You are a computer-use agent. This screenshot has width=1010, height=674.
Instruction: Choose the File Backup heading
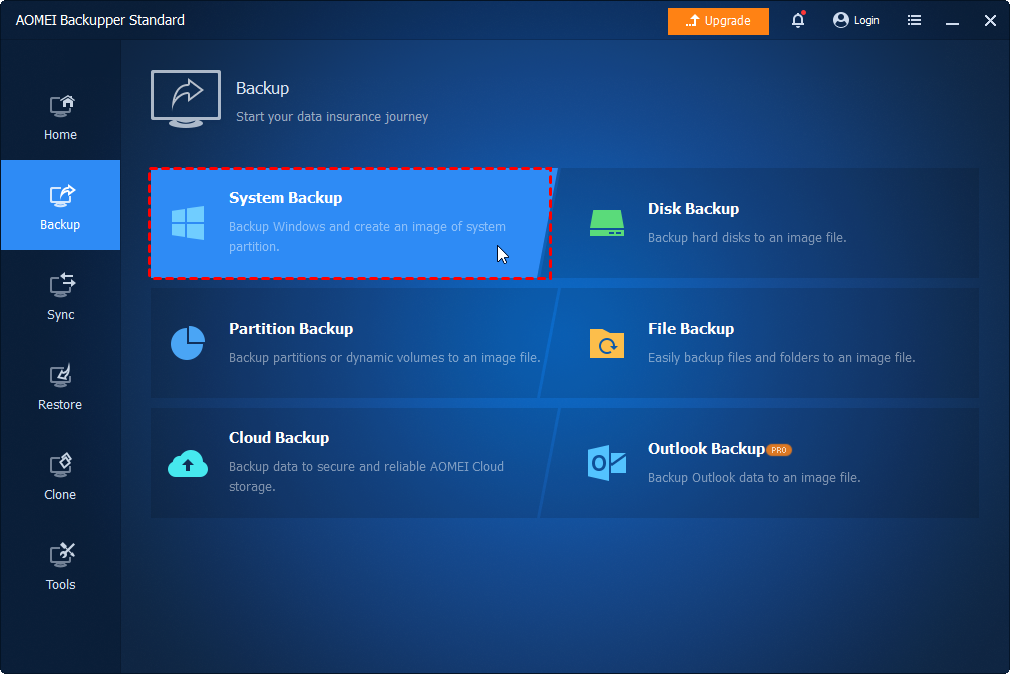691,329
